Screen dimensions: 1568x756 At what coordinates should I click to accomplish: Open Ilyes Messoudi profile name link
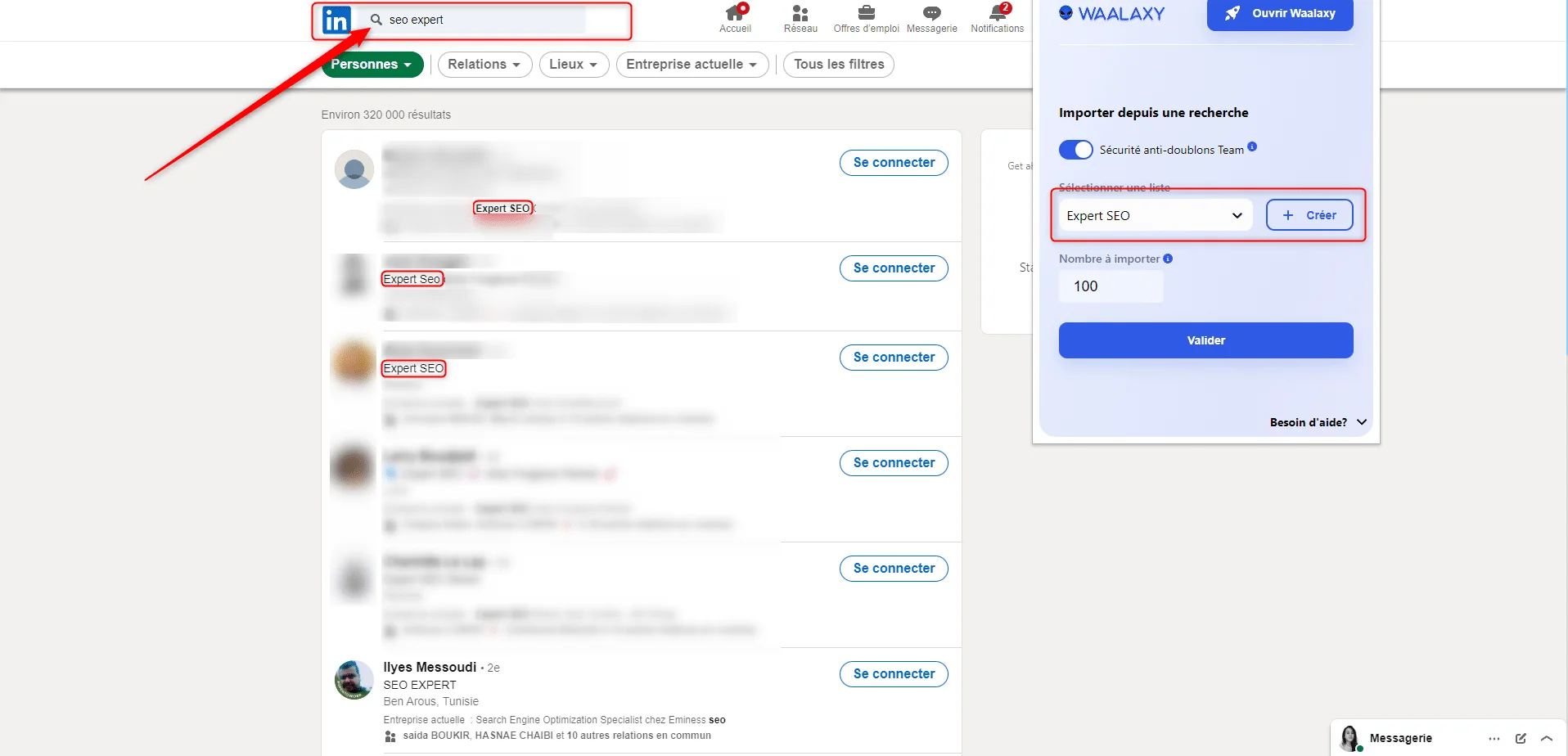pos(430,668)
